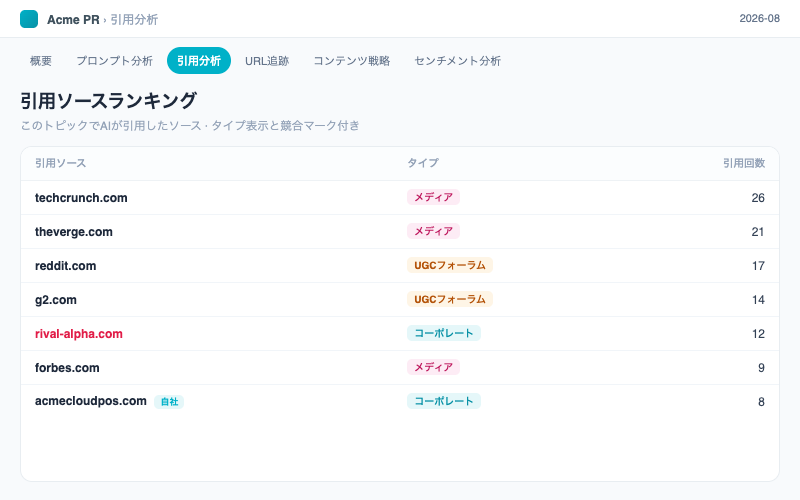Select the g2.com source row

400,299
